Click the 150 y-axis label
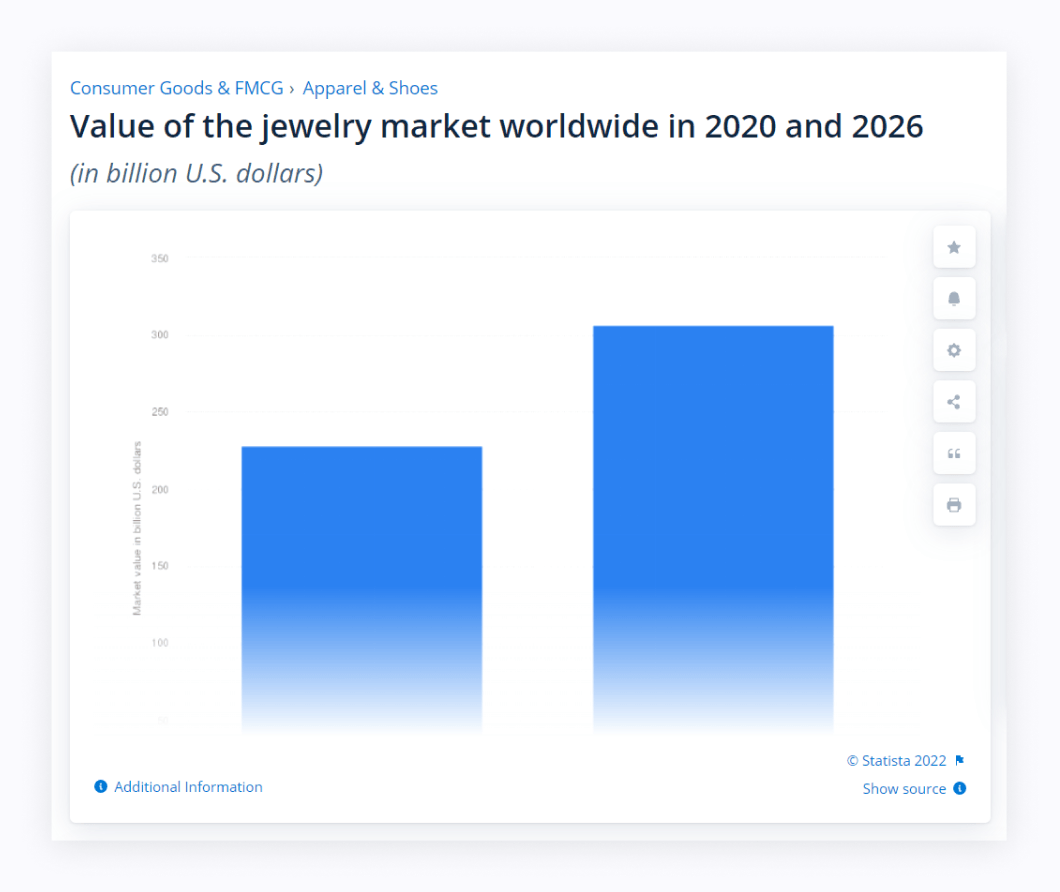 click(160, 566)
